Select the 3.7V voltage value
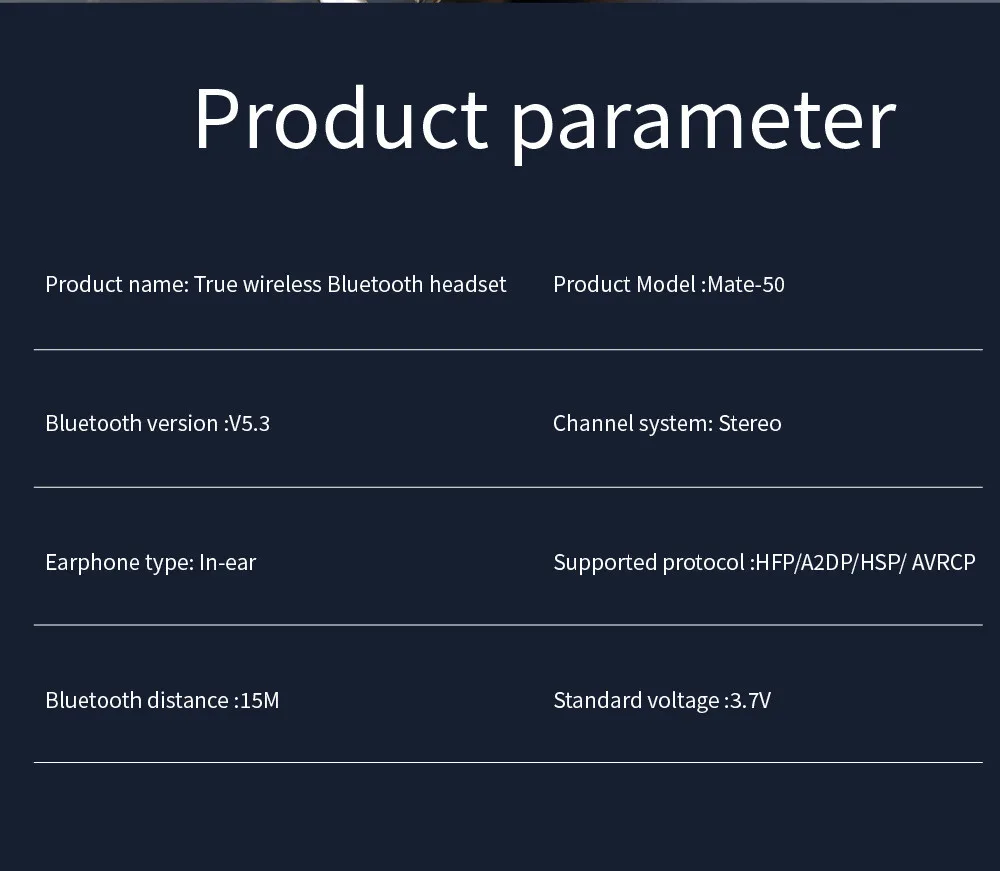1000x871 pixels. [751, 701]
